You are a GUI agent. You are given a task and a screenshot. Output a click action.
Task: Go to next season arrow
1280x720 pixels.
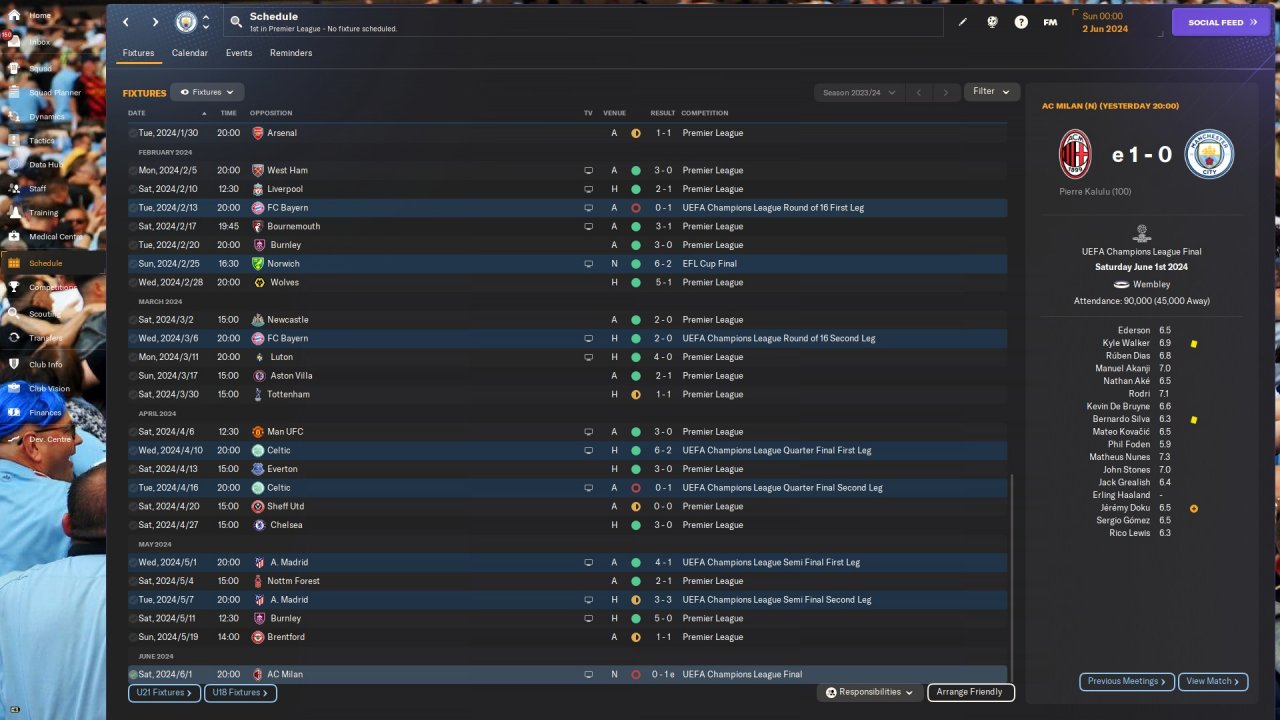click(946, 92)
